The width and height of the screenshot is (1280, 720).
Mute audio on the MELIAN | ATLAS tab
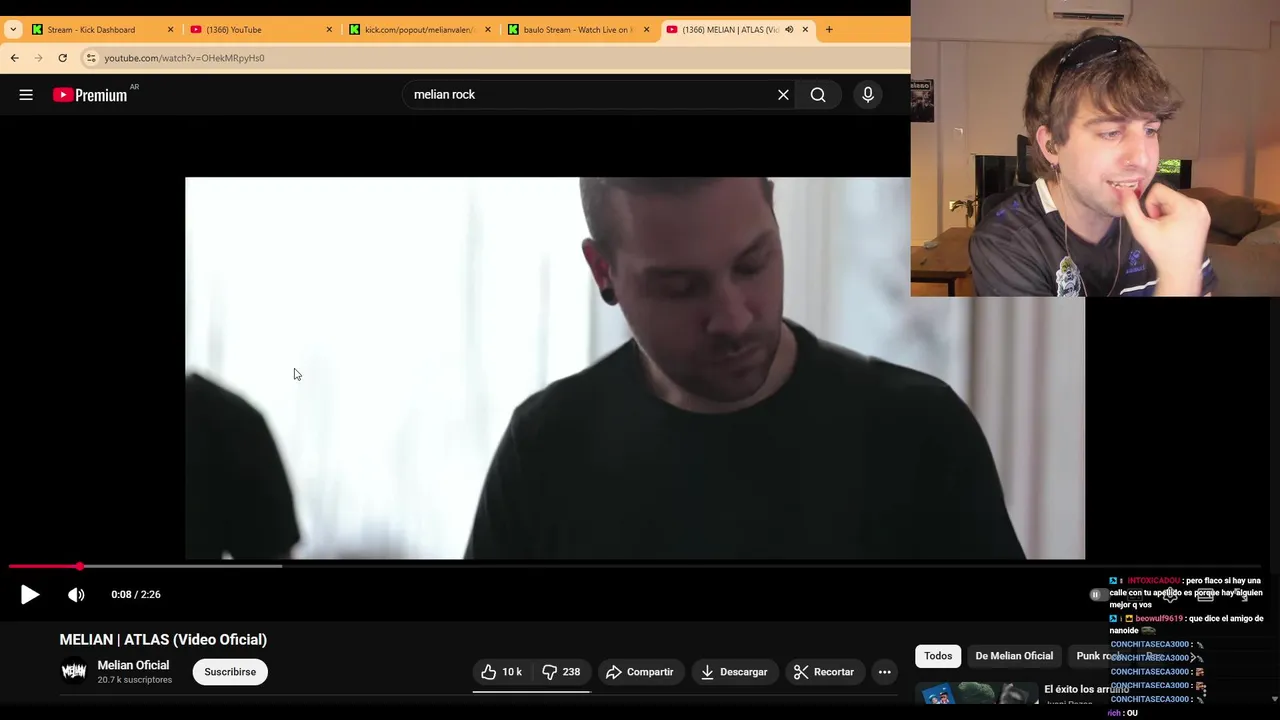click(789, 30)
